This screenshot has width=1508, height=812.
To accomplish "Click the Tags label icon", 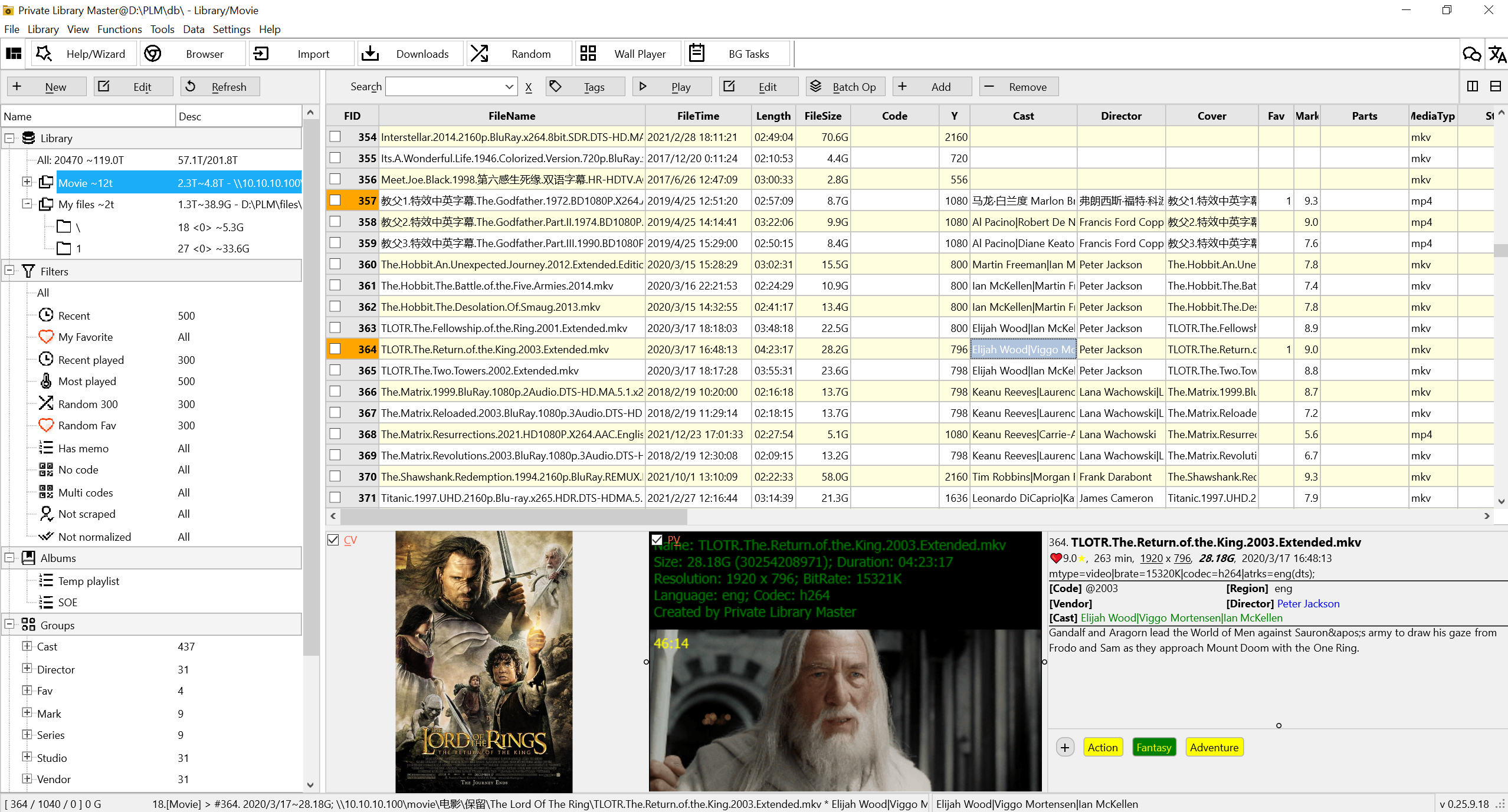I will click(555, 87).
